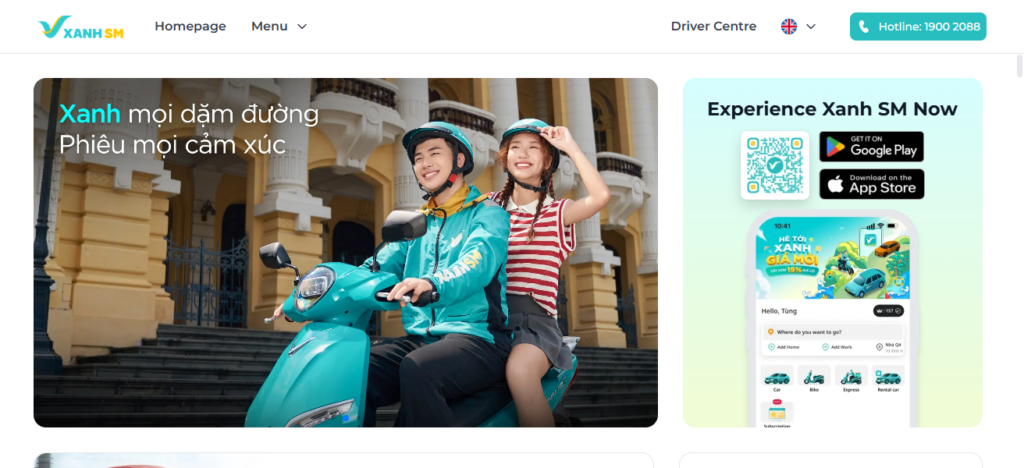Expand the language selector chevron

tap(811, 27)
